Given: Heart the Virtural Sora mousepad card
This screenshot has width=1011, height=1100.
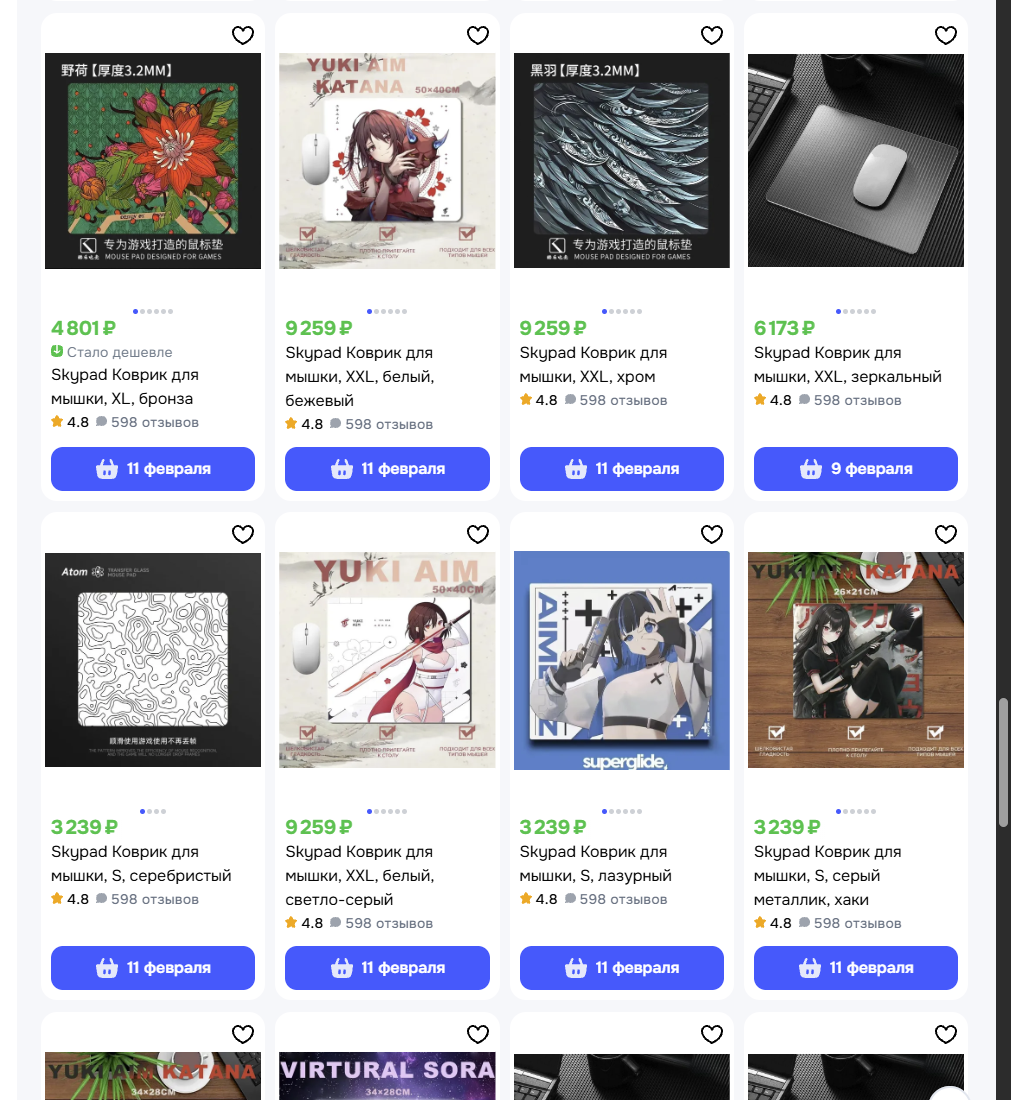Looking at the screenshot, I should (478, 1034).
